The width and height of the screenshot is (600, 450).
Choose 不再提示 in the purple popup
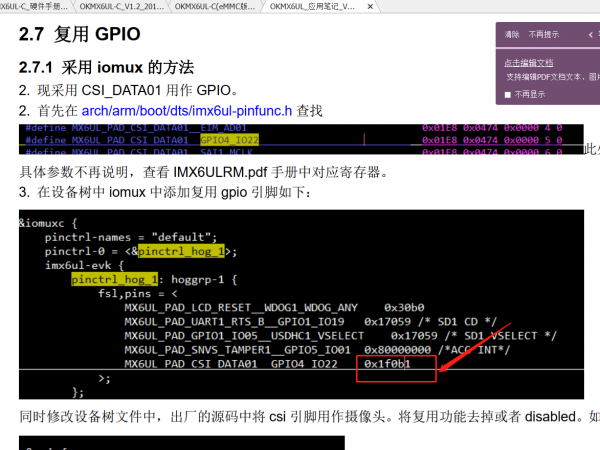[542, 34]
